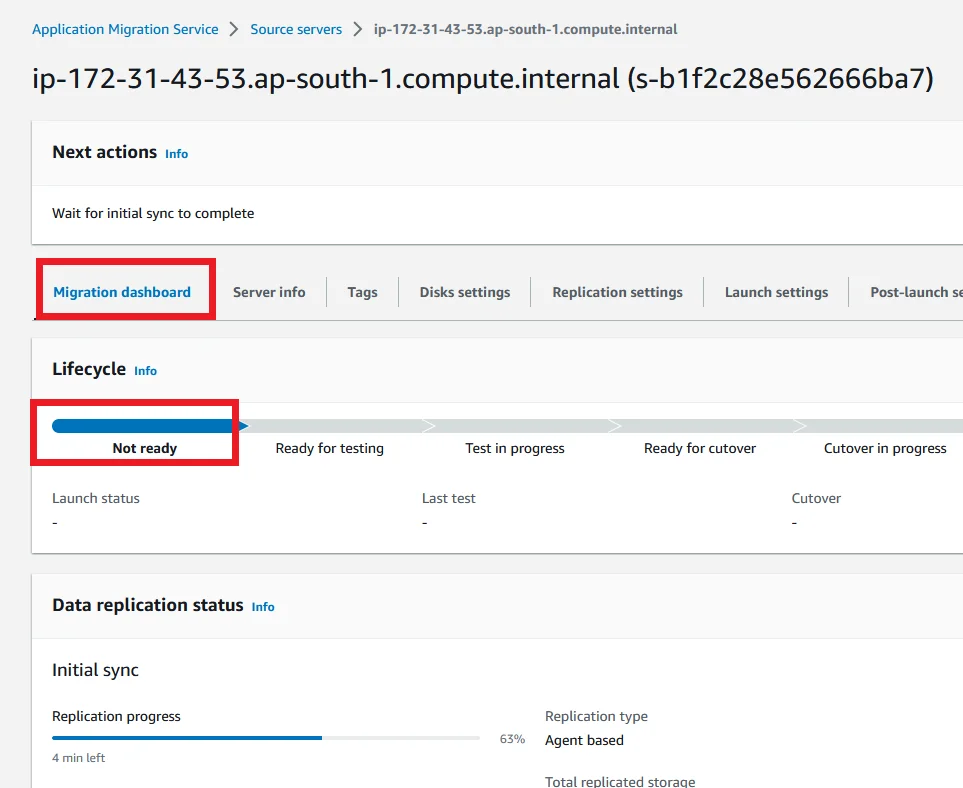Go to the Source servers breadcrumb
963x788 pixels.
296,29
